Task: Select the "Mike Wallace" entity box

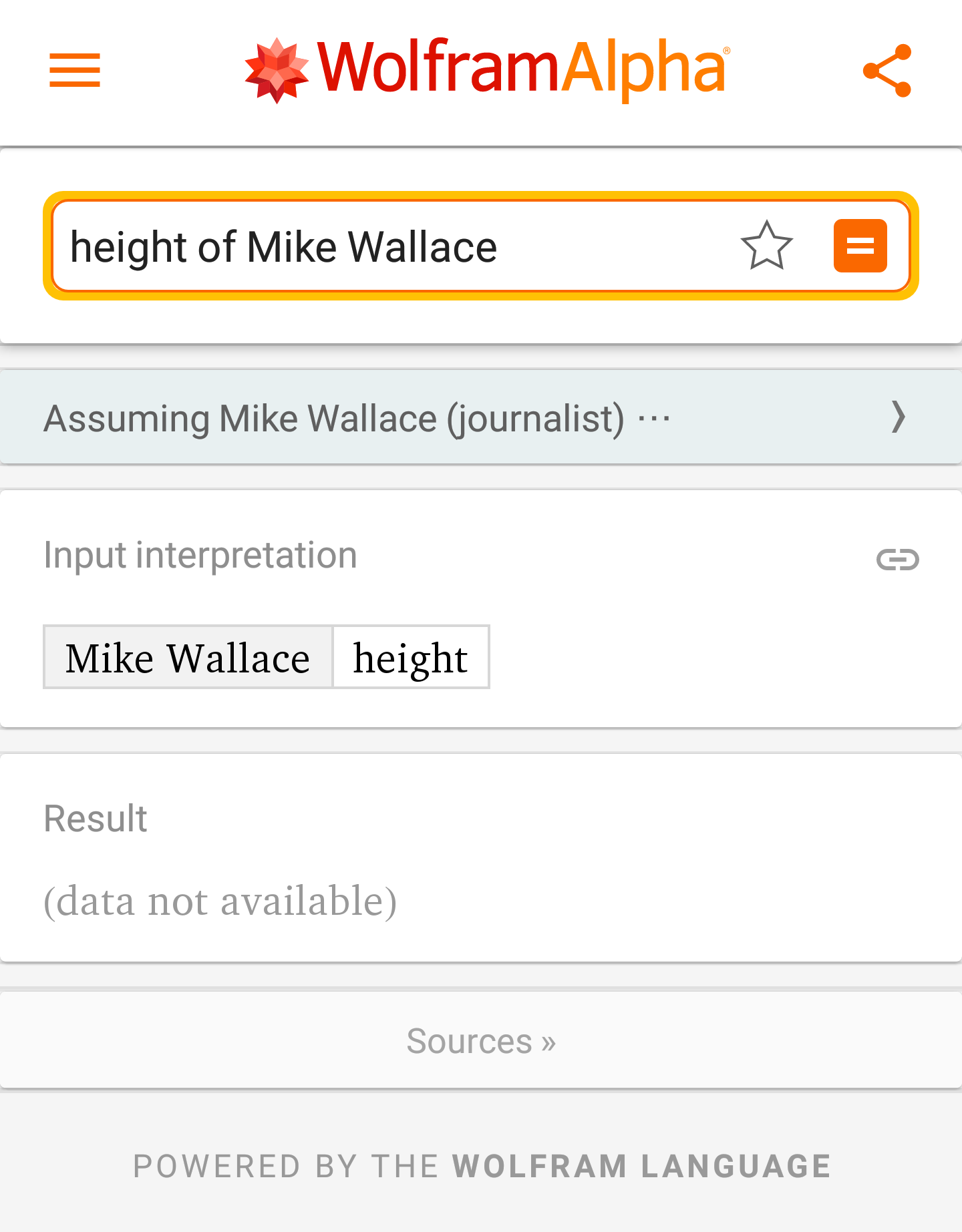Action: (187, 657)
